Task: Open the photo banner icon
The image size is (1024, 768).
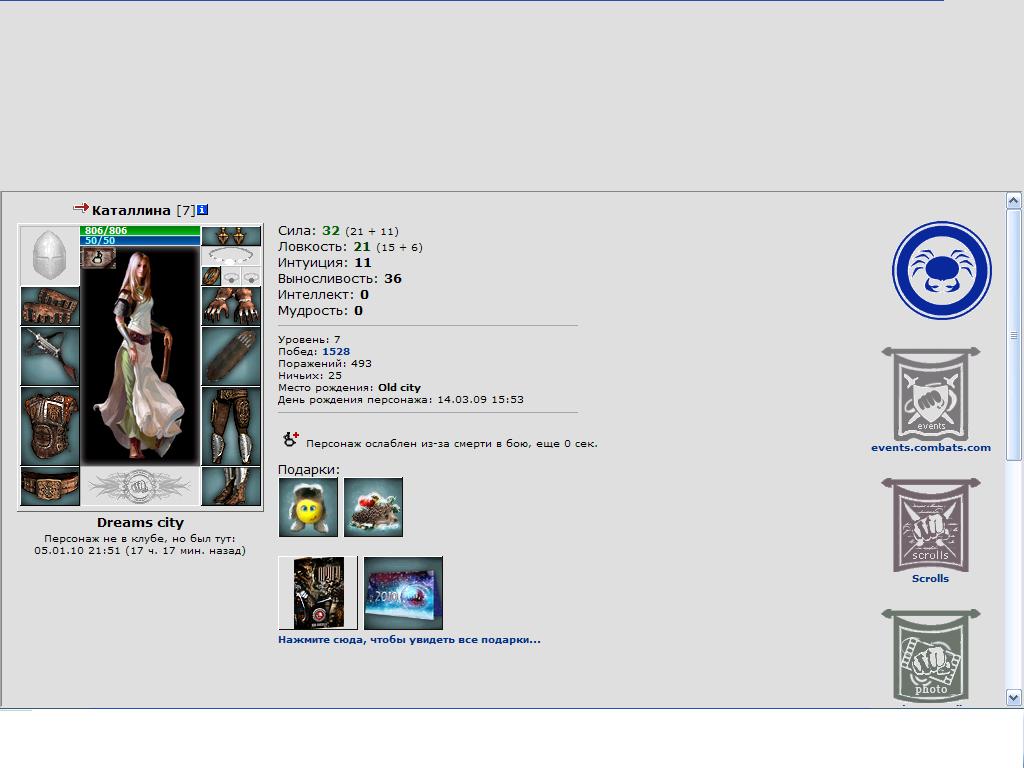Action: tap(931, 656)
